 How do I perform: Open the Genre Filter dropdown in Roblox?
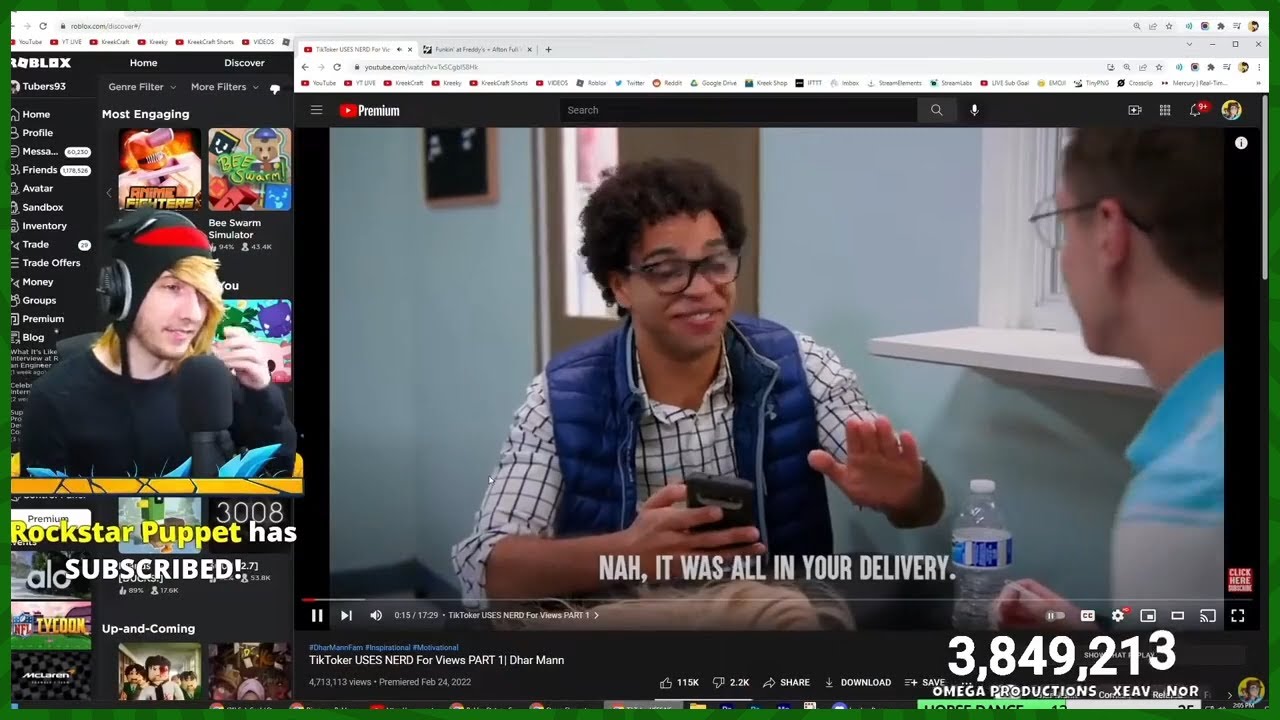point(141,87)
